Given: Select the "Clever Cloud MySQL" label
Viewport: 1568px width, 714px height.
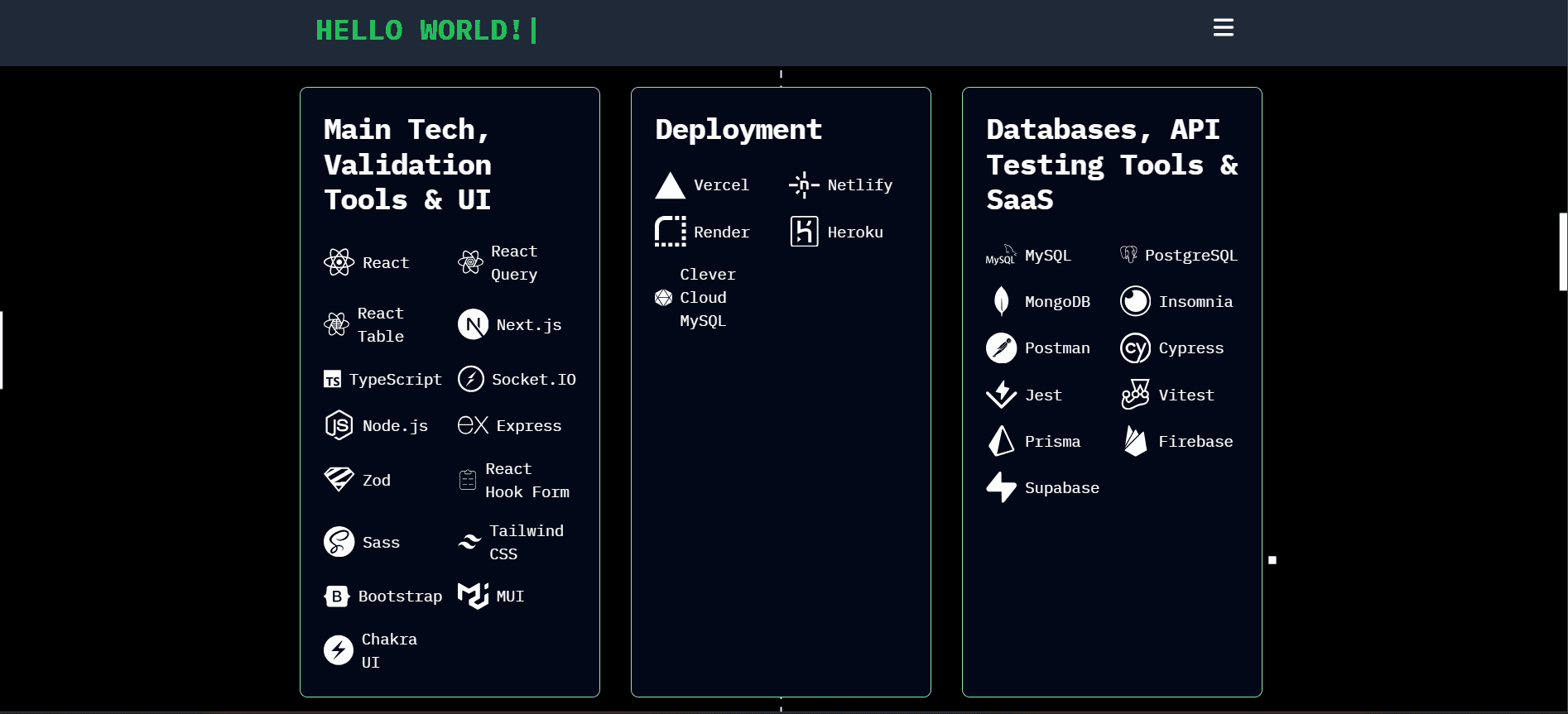Looking at the screenshot, I should (708, 298).
